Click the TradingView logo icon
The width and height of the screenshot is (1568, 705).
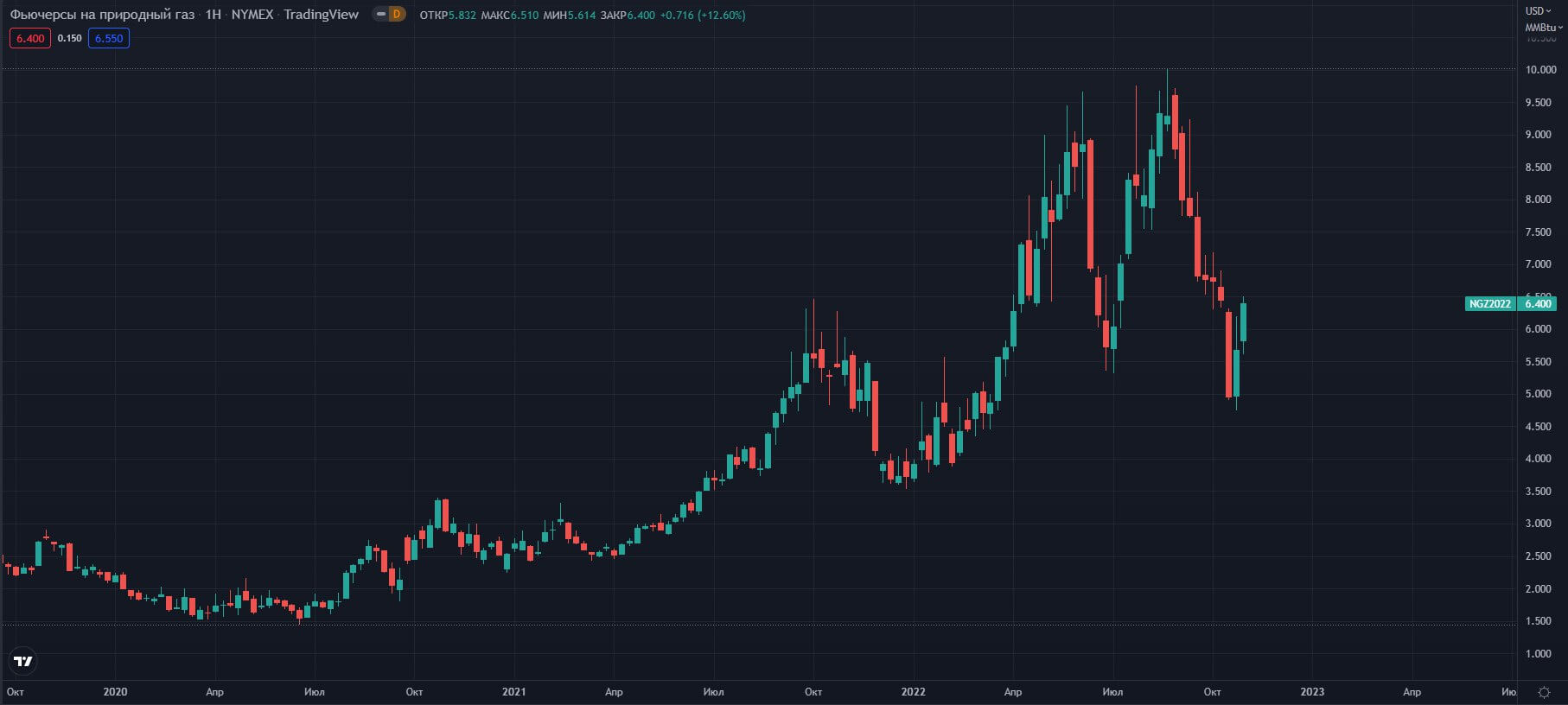(23, 661)
